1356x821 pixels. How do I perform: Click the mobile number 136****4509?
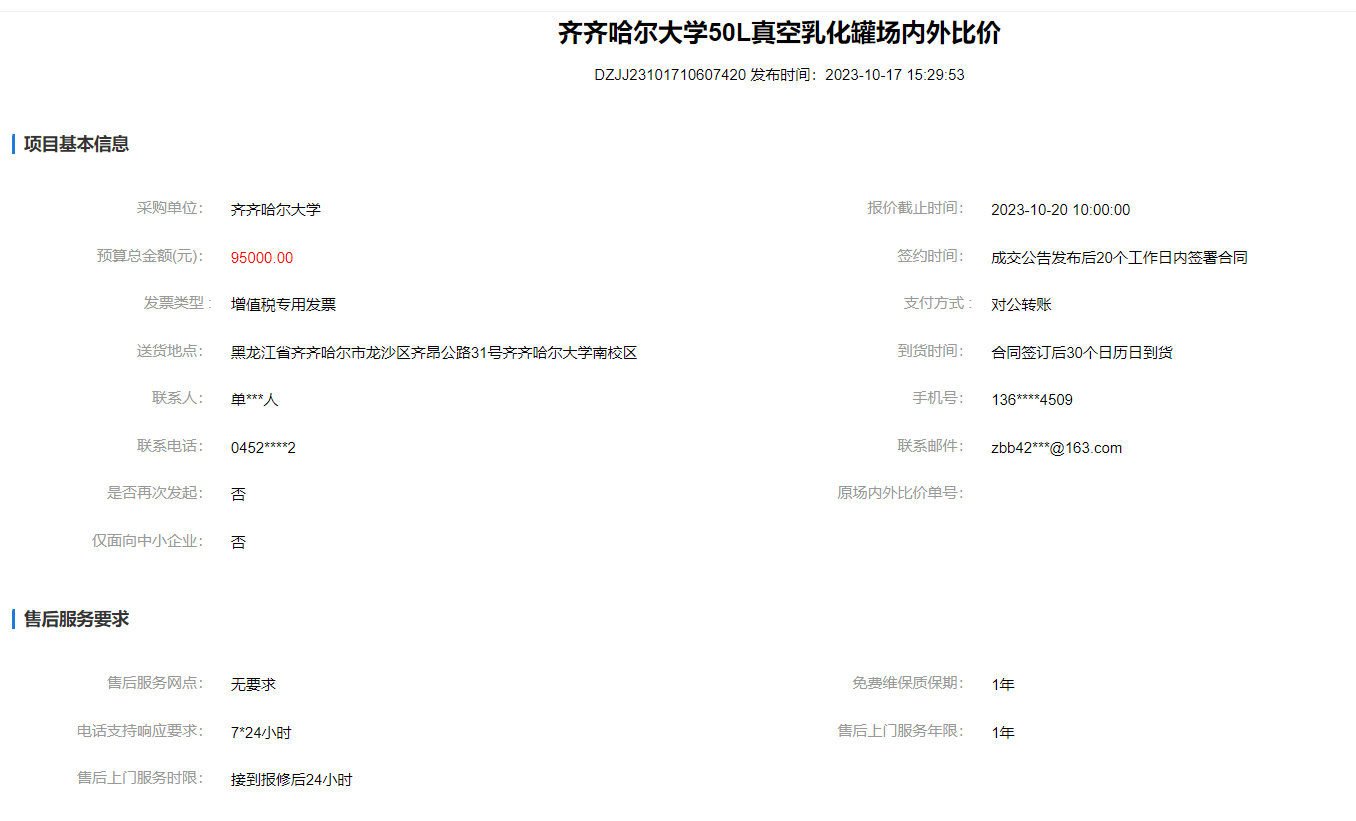tap(1032, 400)
